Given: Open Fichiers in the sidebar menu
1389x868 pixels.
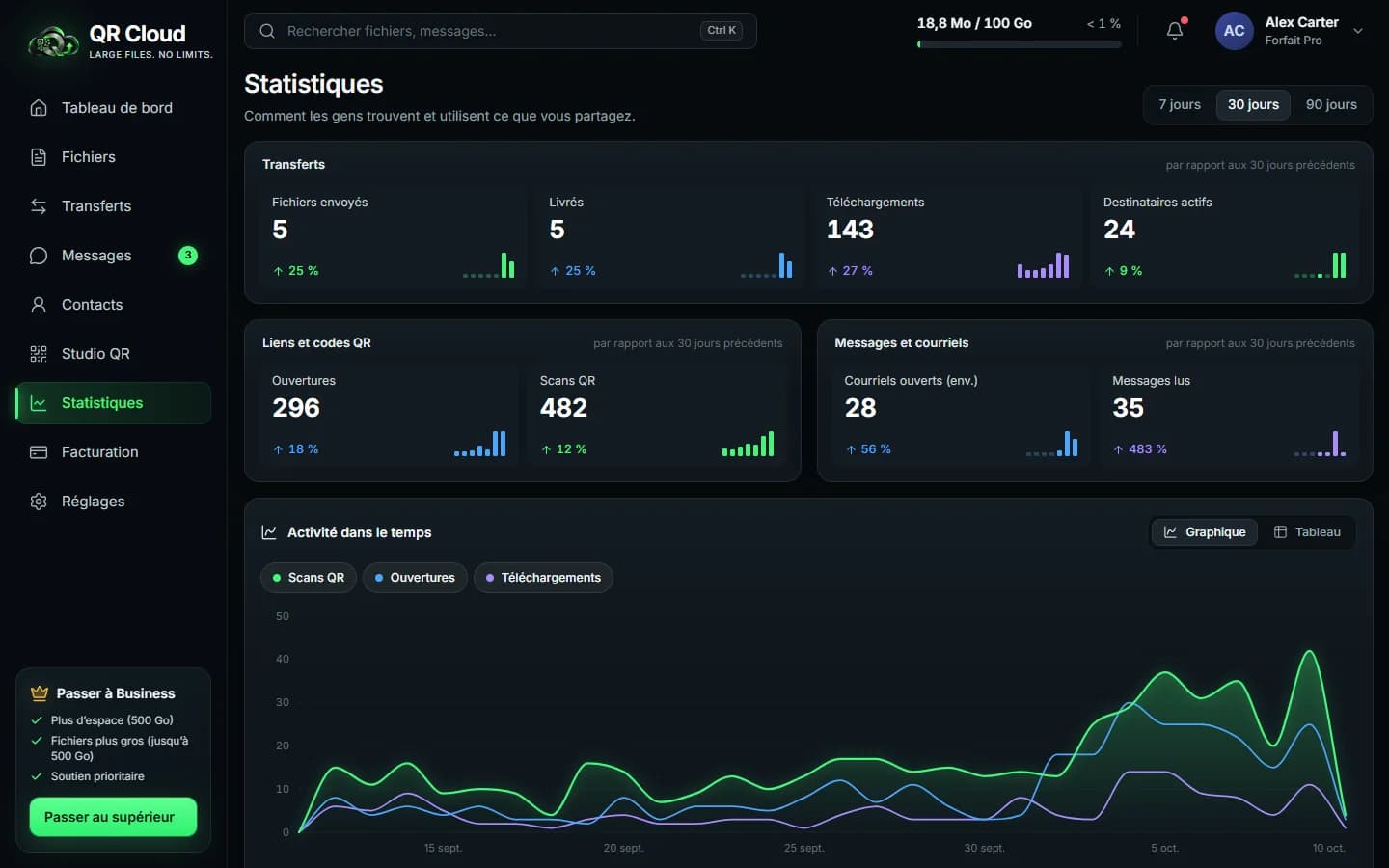Looking at the screenshot, I should click(113, 157).
